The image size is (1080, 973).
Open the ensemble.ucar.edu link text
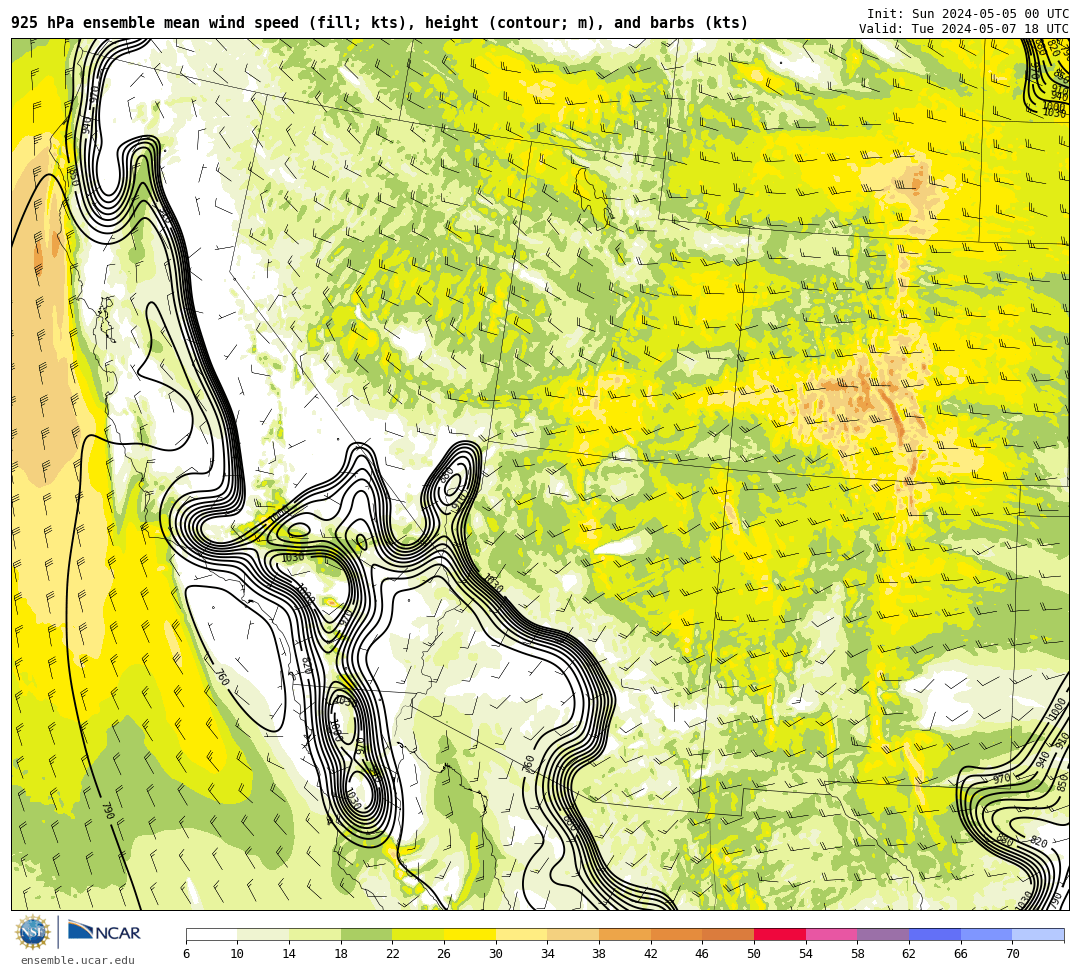78,960
